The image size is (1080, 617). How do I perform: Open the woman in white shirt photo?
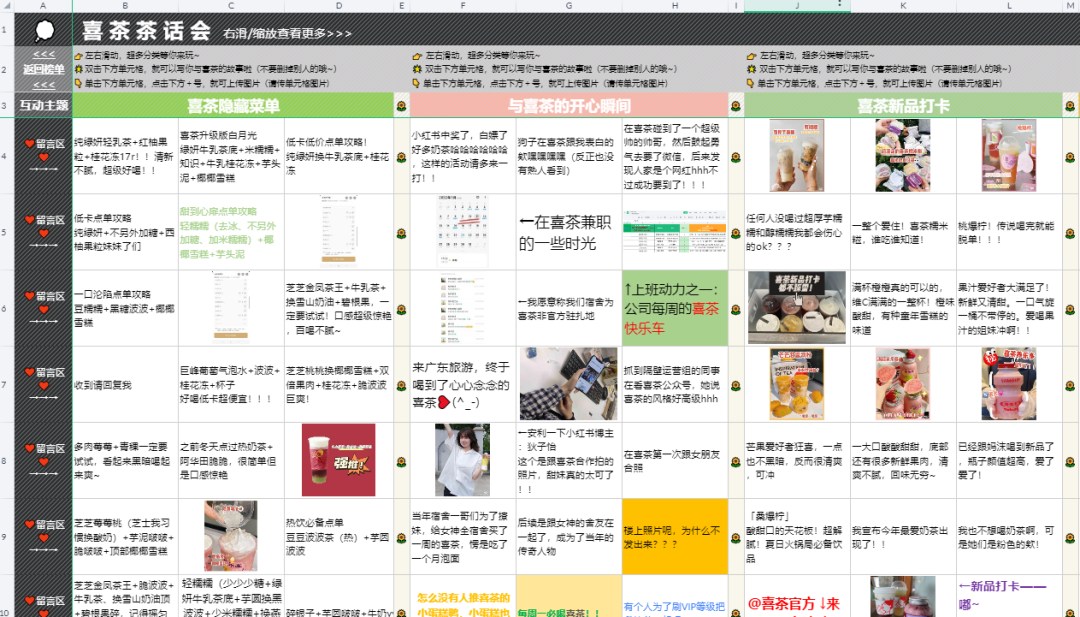coord(463,460)
